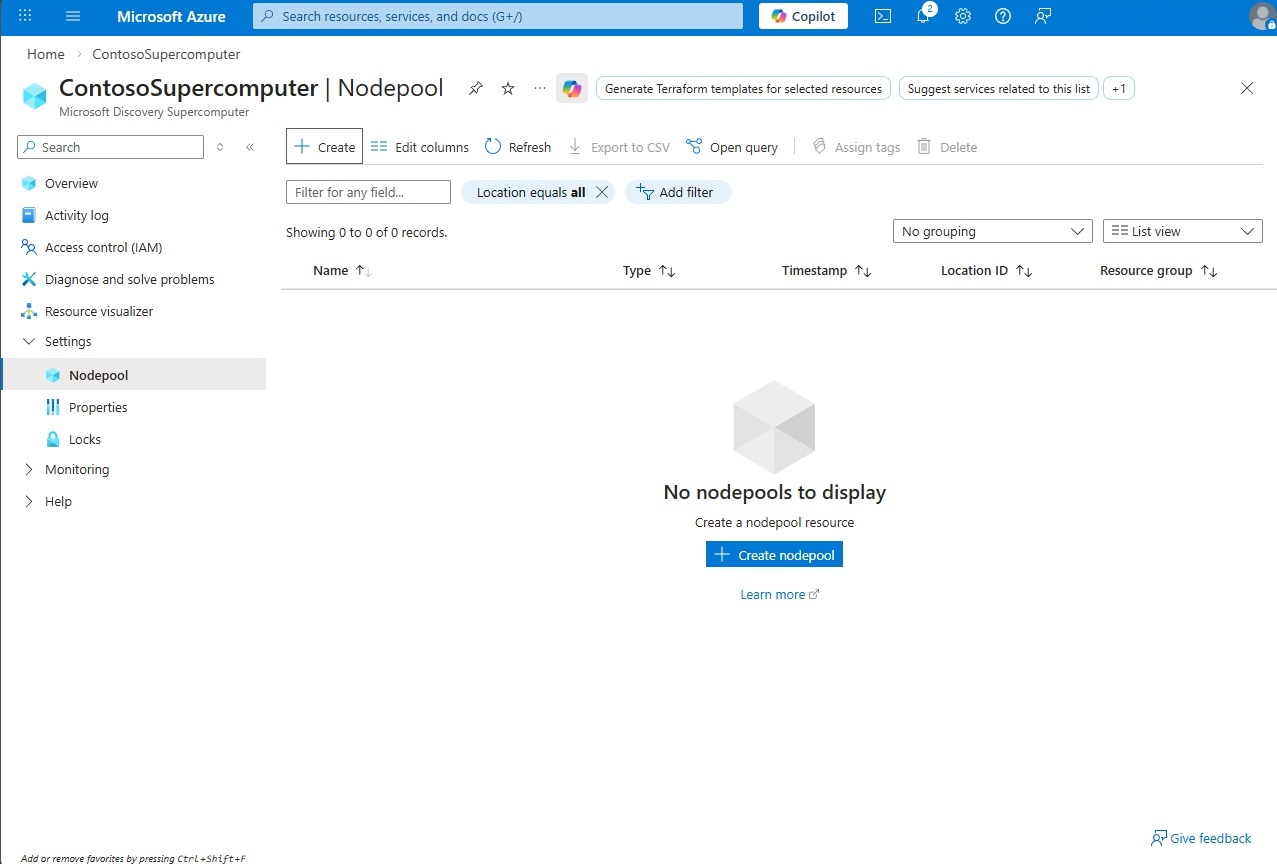This screenshot has width=1277, height=864.
Task: Go to Home breadcrumb
Action: (x=46, y=54)
